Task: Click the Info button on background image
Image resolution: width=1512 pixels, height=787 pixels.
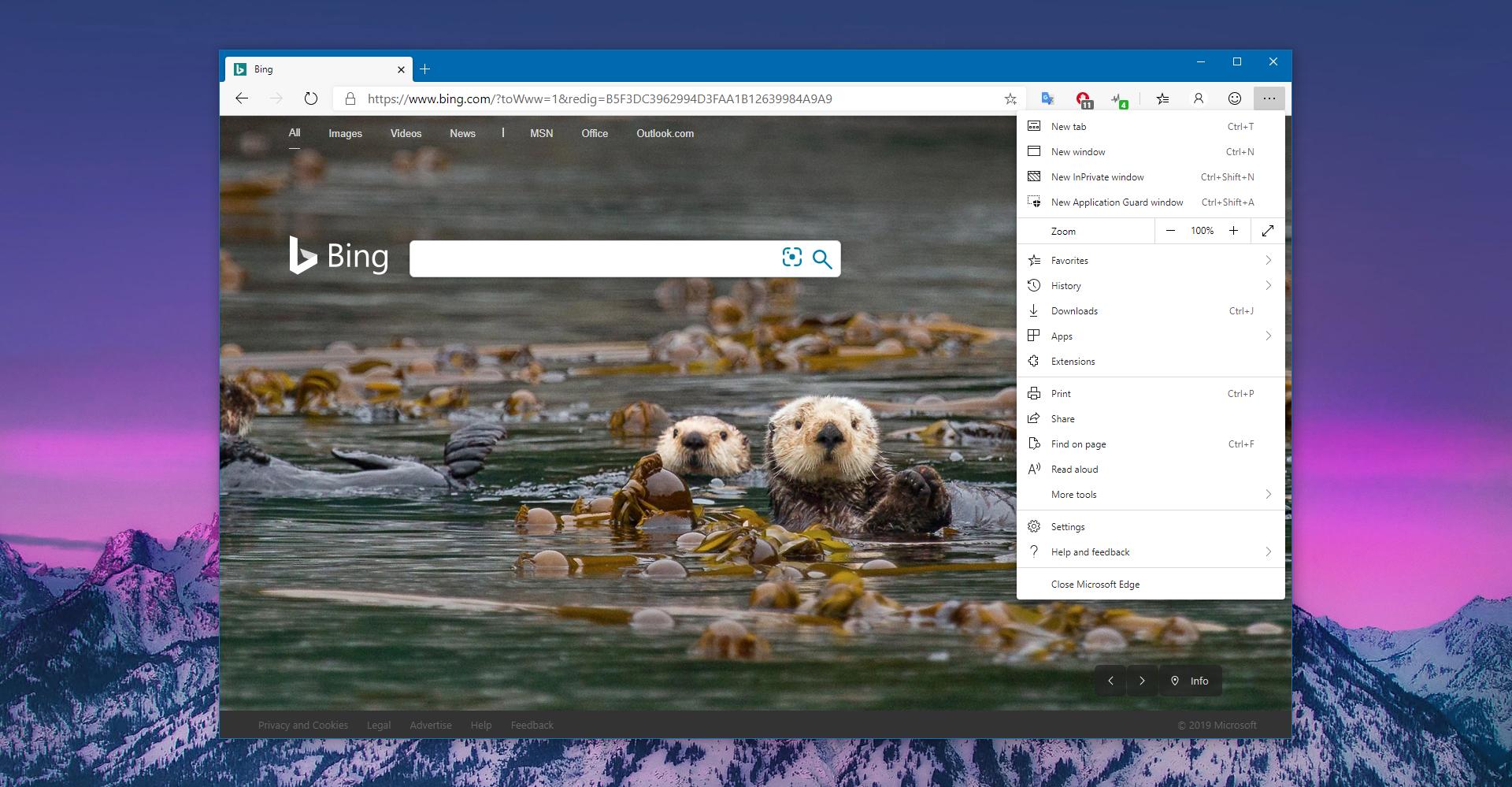Action: 1190,681
